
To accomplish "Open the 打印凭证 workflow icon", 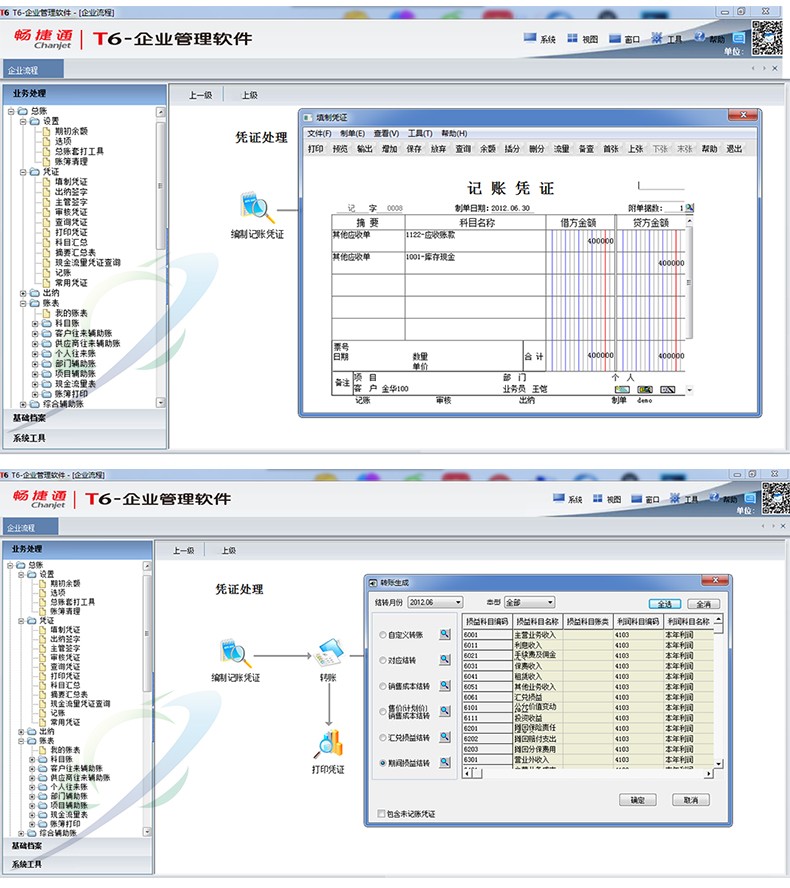I will coord(329,745).
